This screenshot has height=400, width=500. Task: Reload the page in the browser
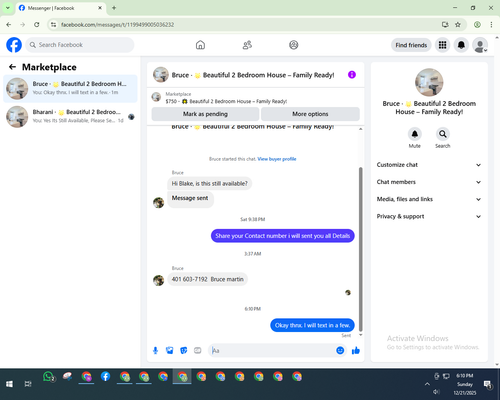(37, 25)
